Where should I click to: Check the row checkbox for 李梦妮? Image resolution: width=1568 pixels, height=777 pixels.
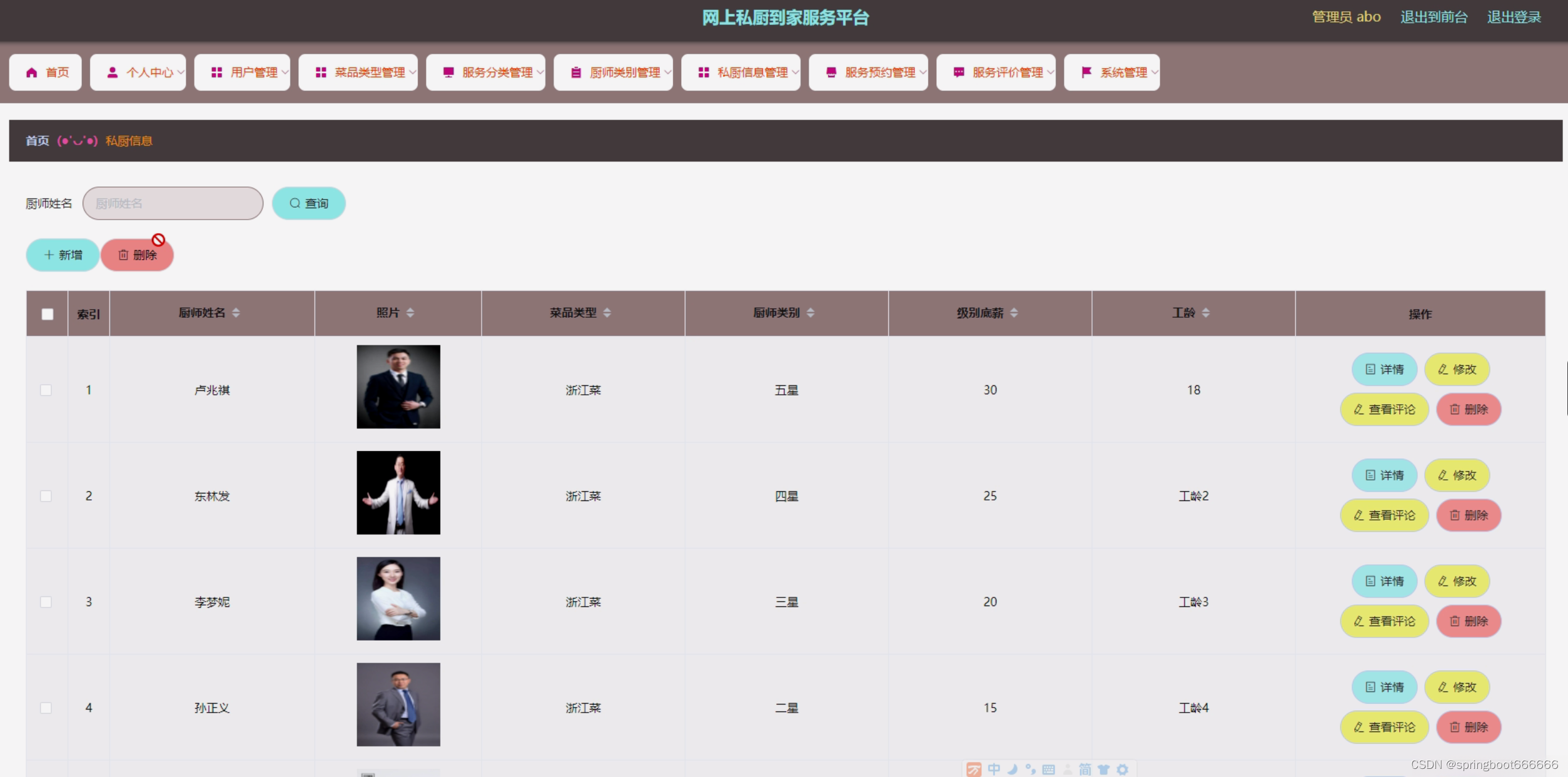(x=46, y=602)
